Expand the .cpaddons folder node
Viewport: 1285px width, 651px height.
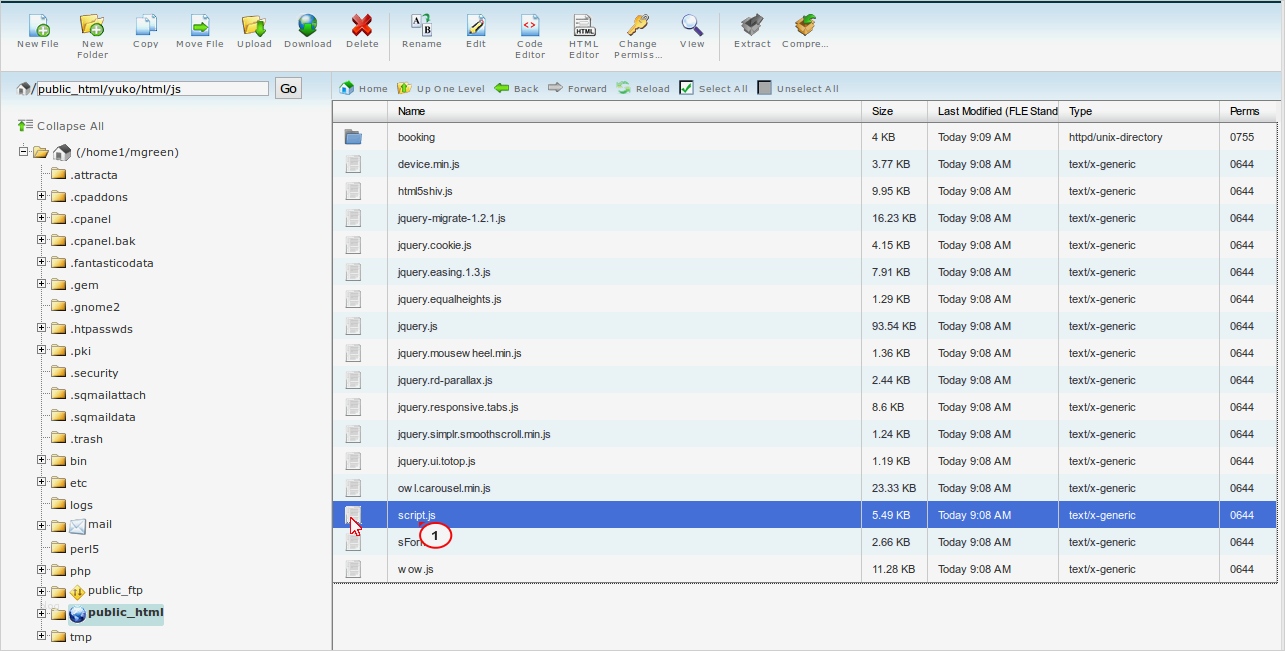[42, 196]
